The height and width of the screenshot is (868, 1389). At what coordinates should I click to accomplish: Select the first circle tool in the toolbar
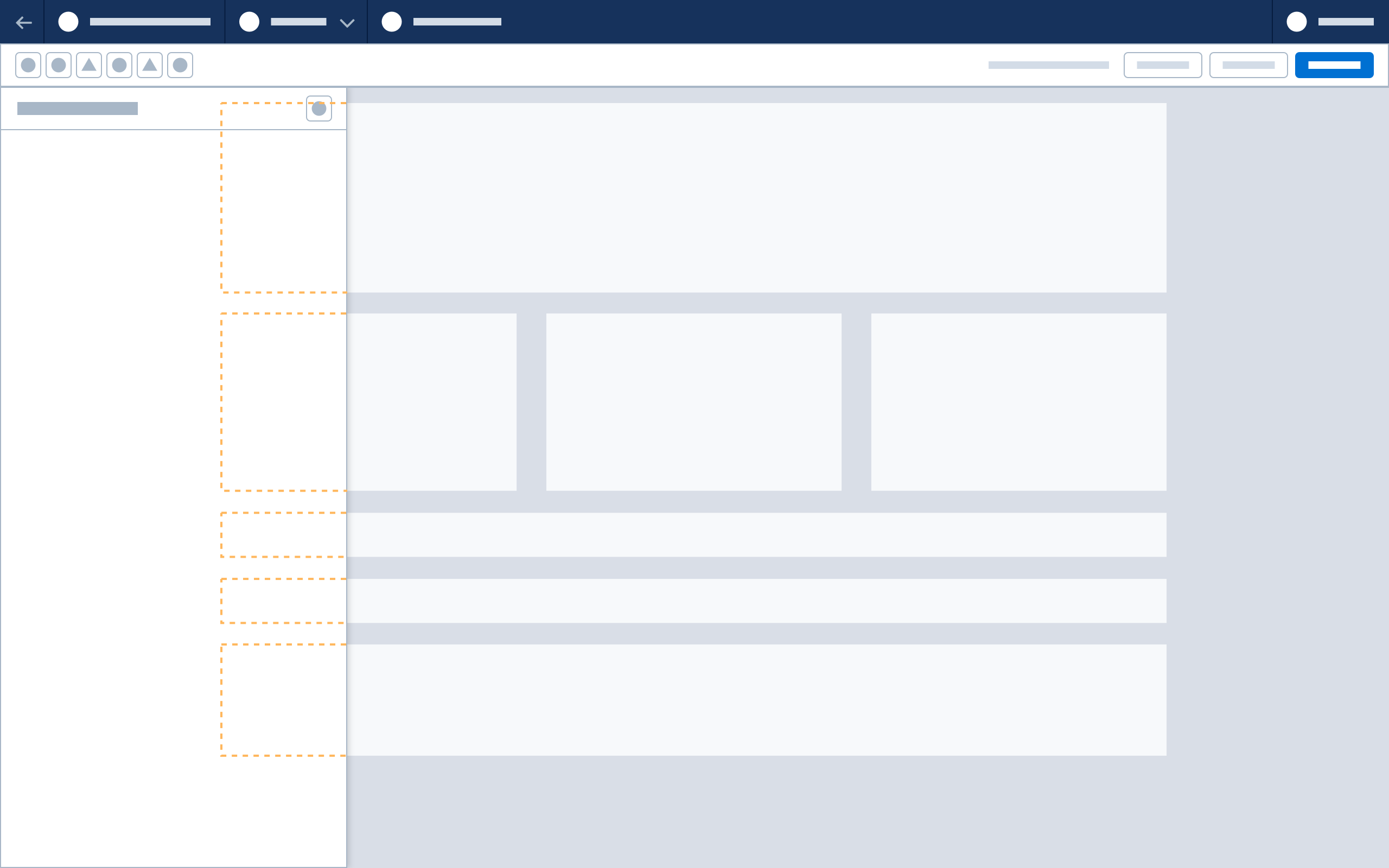(28, 65)
